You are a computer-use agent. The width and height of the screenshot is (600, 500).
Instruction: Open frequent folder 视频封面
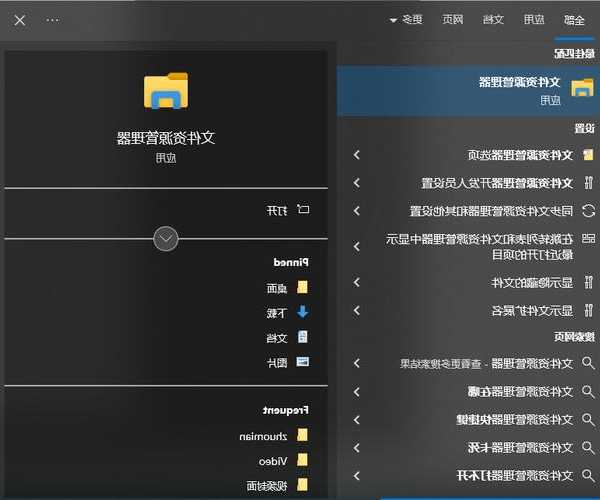pos(267,486)
